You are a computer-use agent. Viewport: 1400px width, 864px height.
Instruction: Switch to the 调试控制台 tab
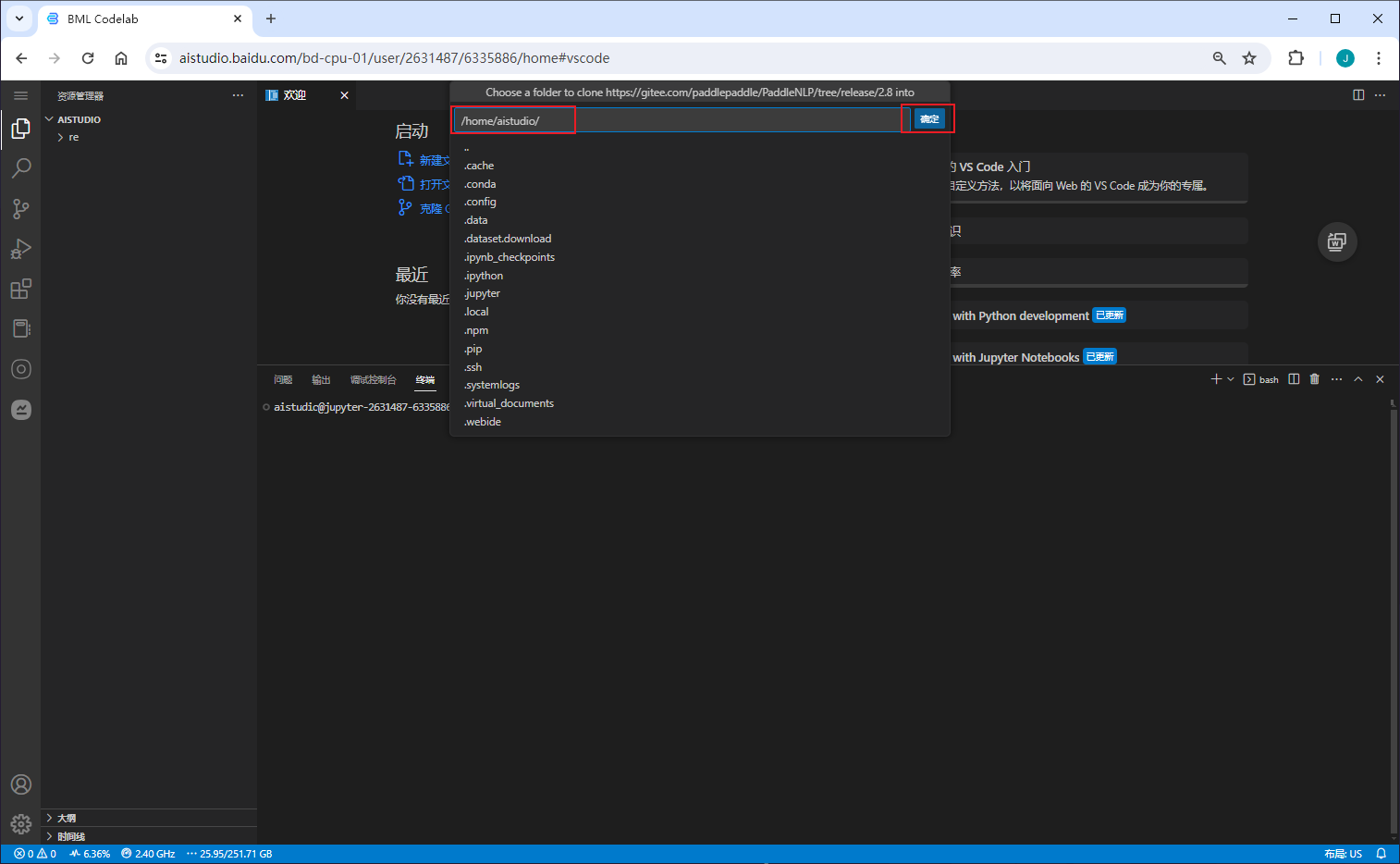(373, 379)
